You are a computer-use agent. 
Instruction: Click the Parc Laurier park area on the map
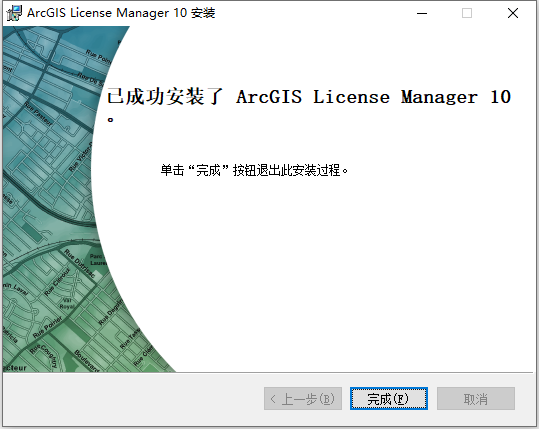(98, 260)
